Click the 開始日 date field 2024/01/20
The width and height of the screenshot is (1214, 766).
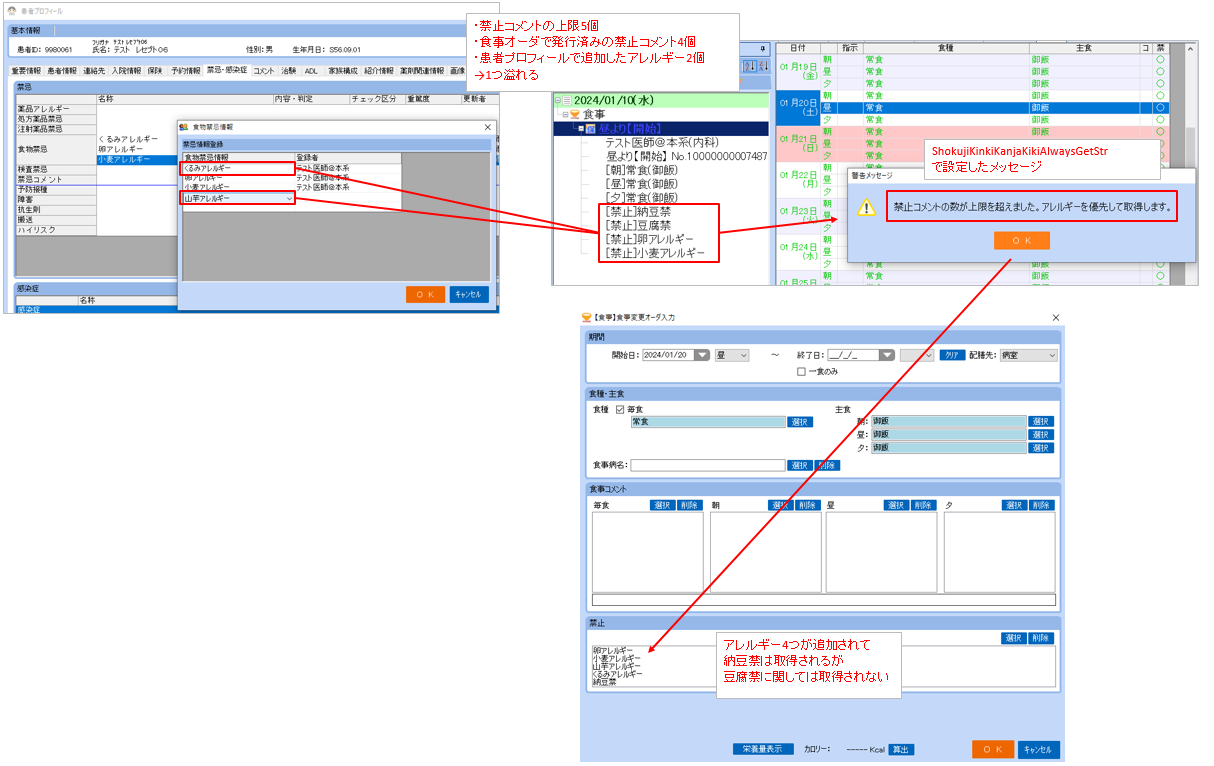667,355
